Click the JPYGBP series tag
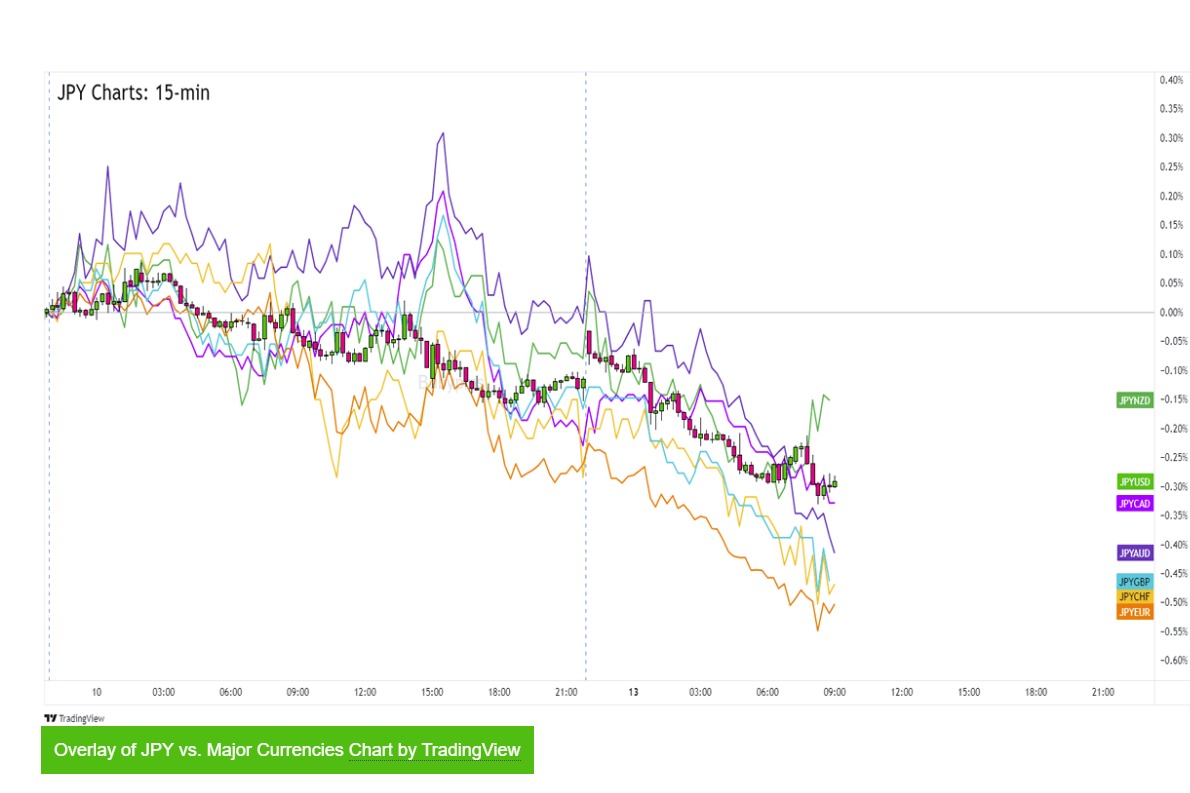 pyautogui.click(x=1135, y=582)
